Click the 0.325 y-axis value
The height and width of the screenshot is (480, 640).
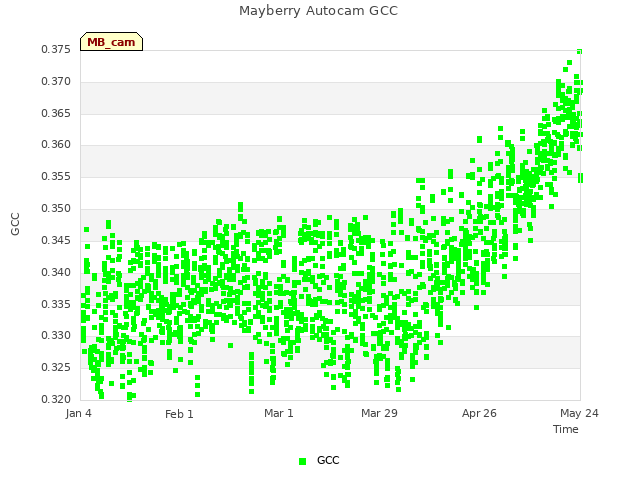(x=56, y=367)
